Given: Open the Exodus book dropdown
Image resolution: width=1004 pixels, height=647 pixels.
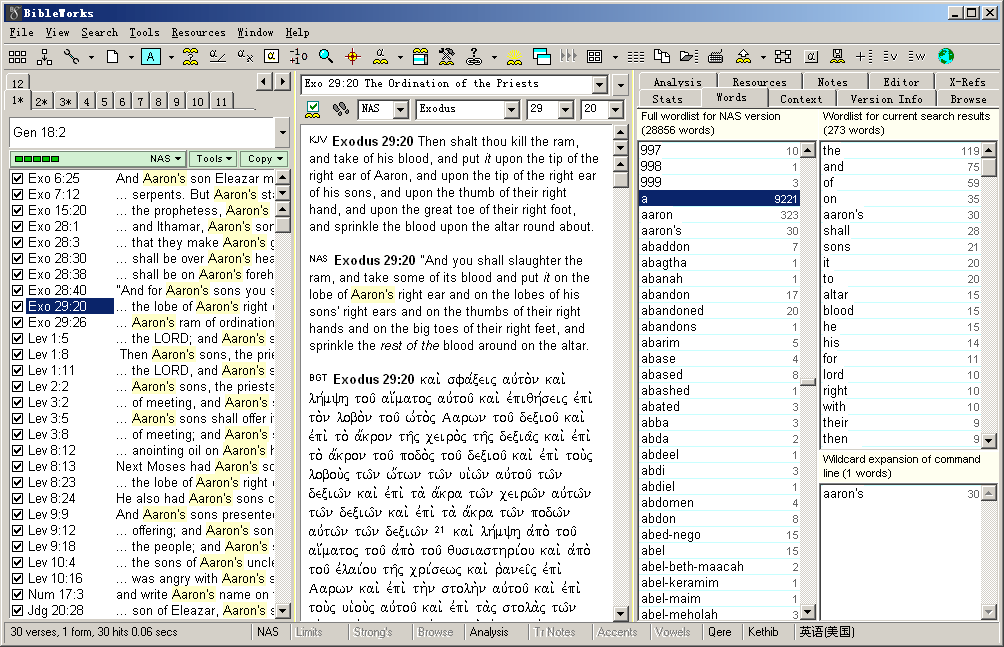Looking at the screenshot, I should 511,110.
